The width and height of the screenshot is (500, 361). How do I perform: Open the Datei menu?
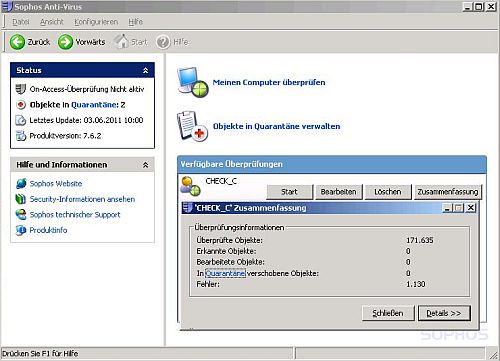click(21, 22)
